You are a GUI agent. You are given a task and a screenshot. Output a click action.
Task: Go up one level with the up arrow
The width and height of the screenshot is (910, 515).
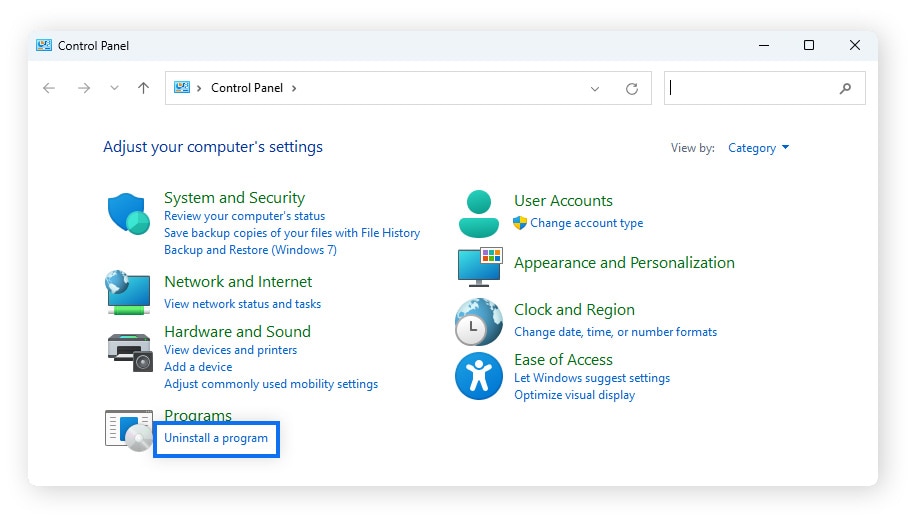(x=143, y=88)
